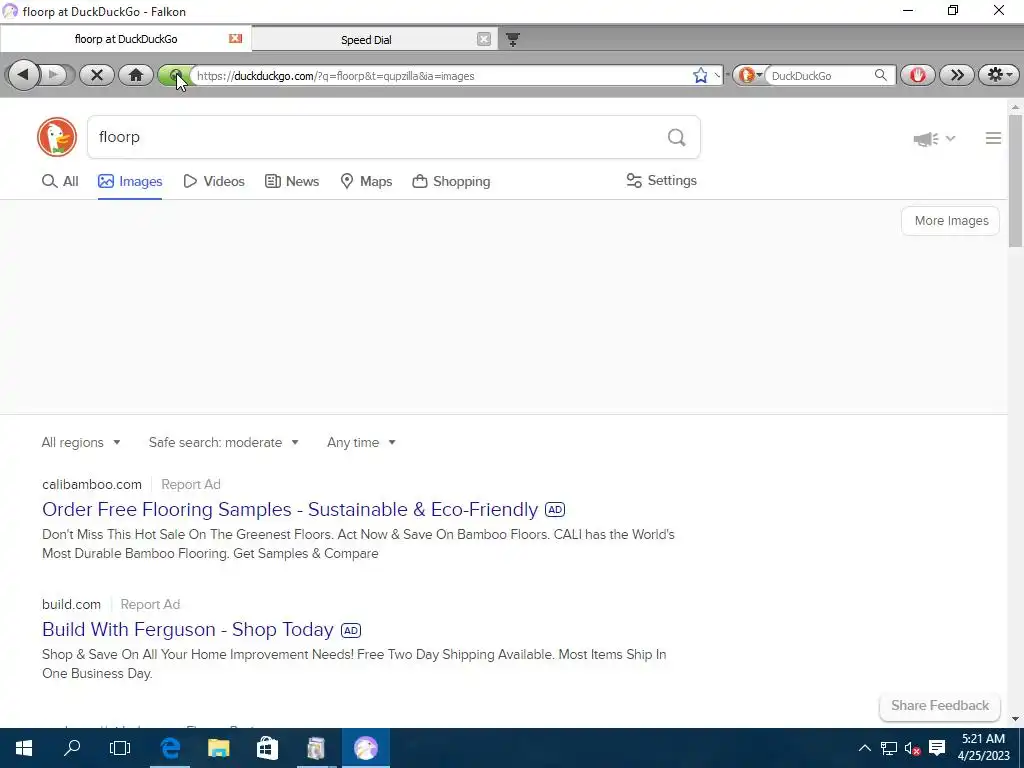Submit search with the magnifier icon

[677, 137]
